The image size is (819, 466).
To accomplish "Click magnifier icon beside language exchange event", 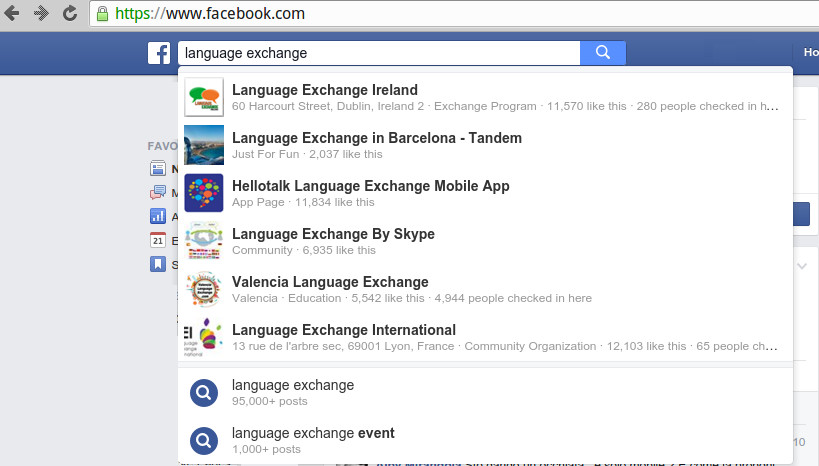I will click(204, 441).
